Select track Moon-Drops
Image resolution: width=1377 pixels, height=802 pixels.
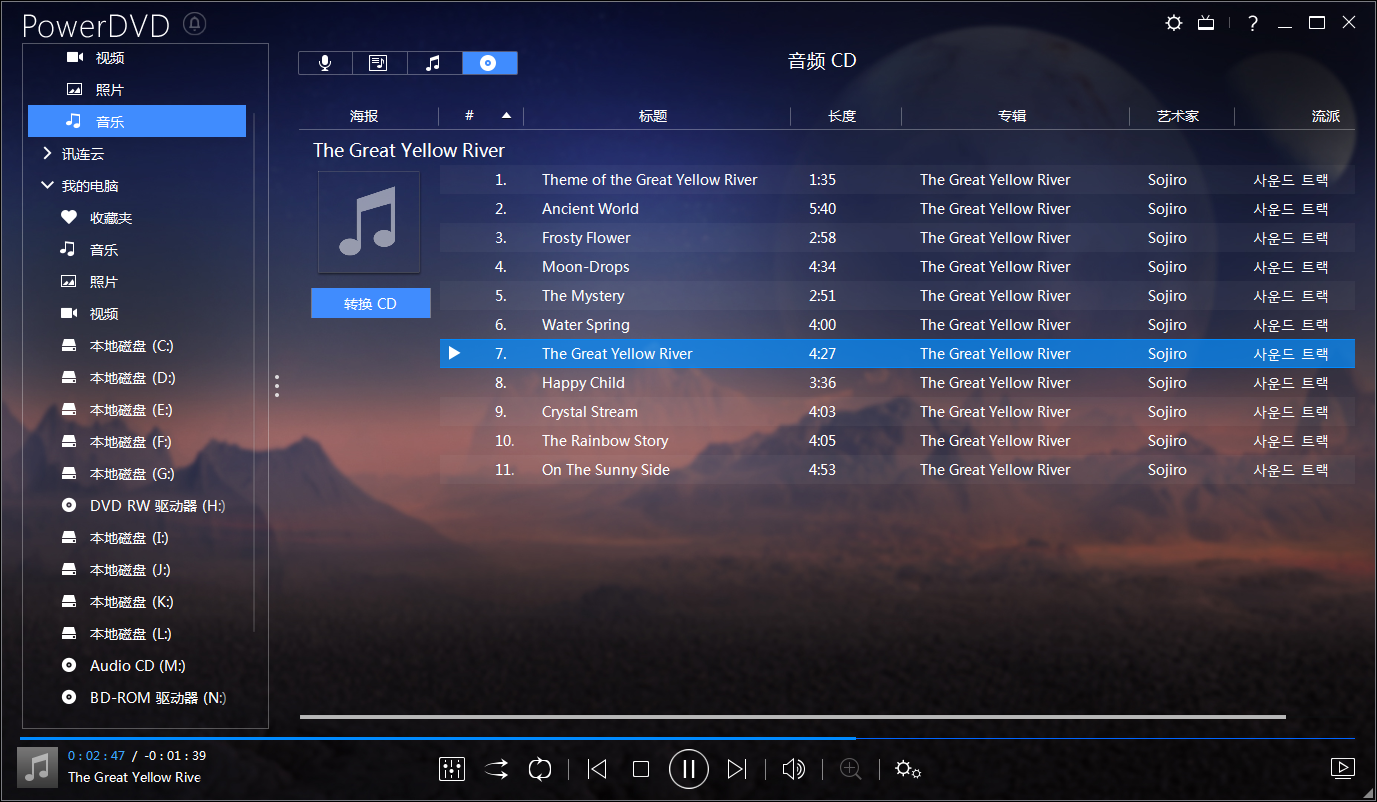pos(897,267)
